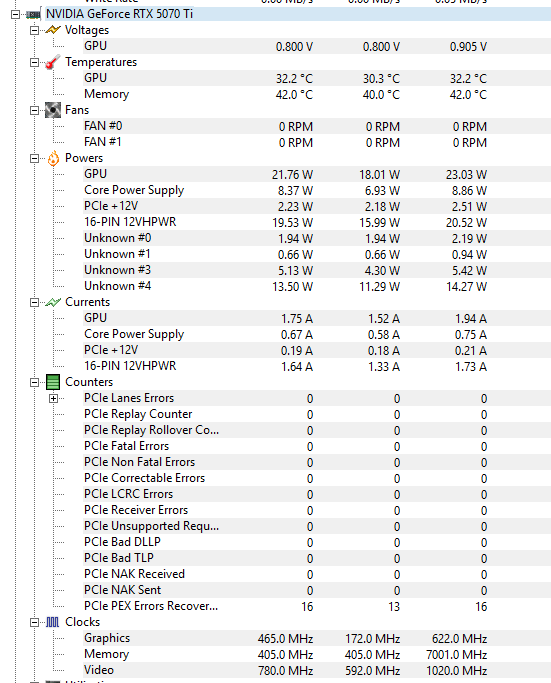Screen dimensions: 551x683
Task: Click the Currents green waveform icon
Action: click(x=53, y=302)
